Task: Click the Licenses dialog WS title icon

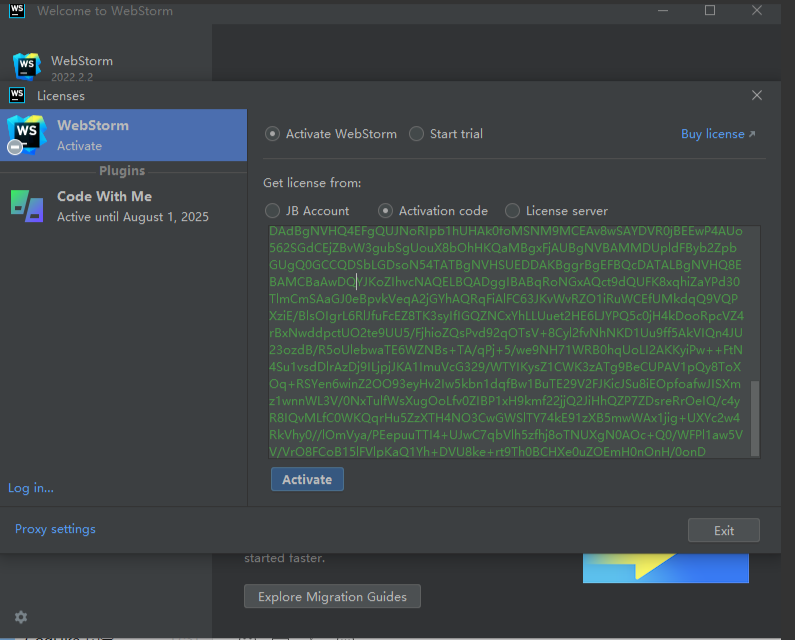Action: click(17, 95)
